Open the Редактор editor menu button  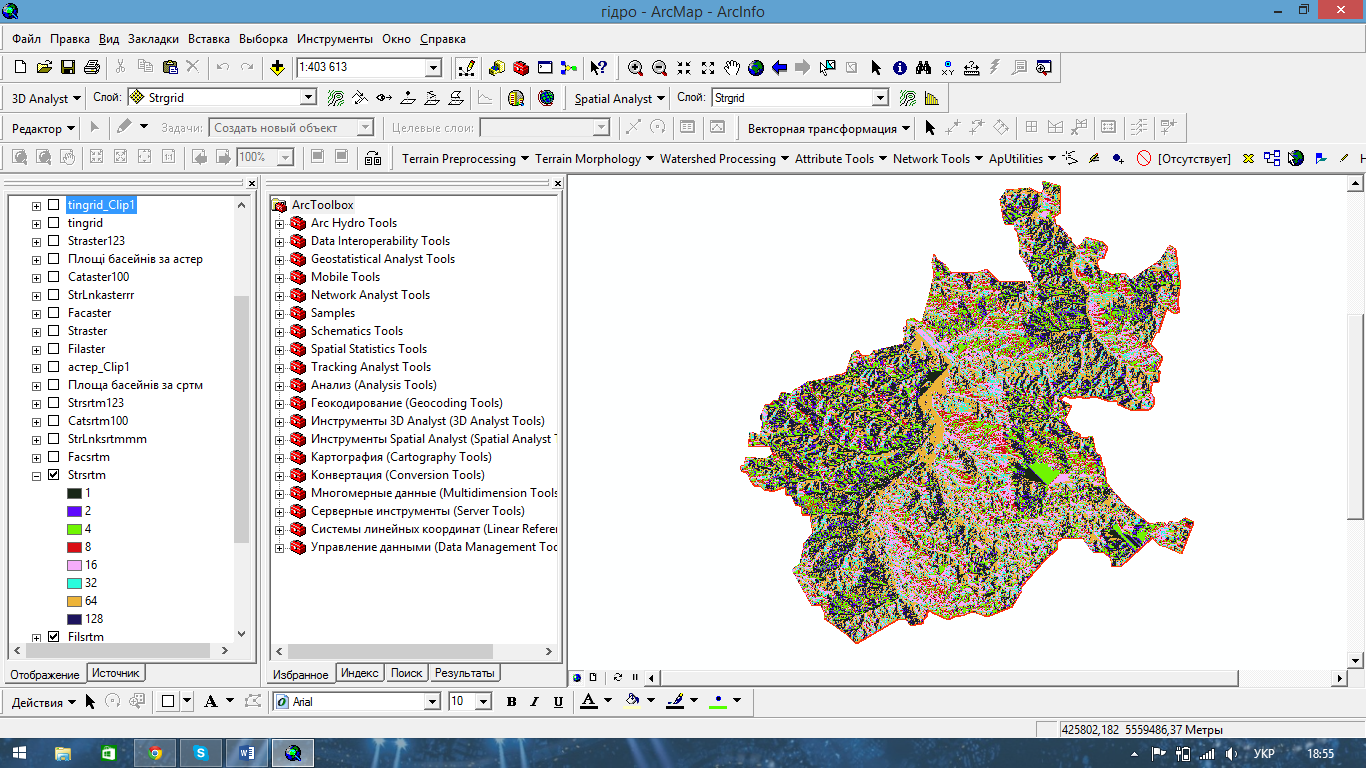pos(44,128)
